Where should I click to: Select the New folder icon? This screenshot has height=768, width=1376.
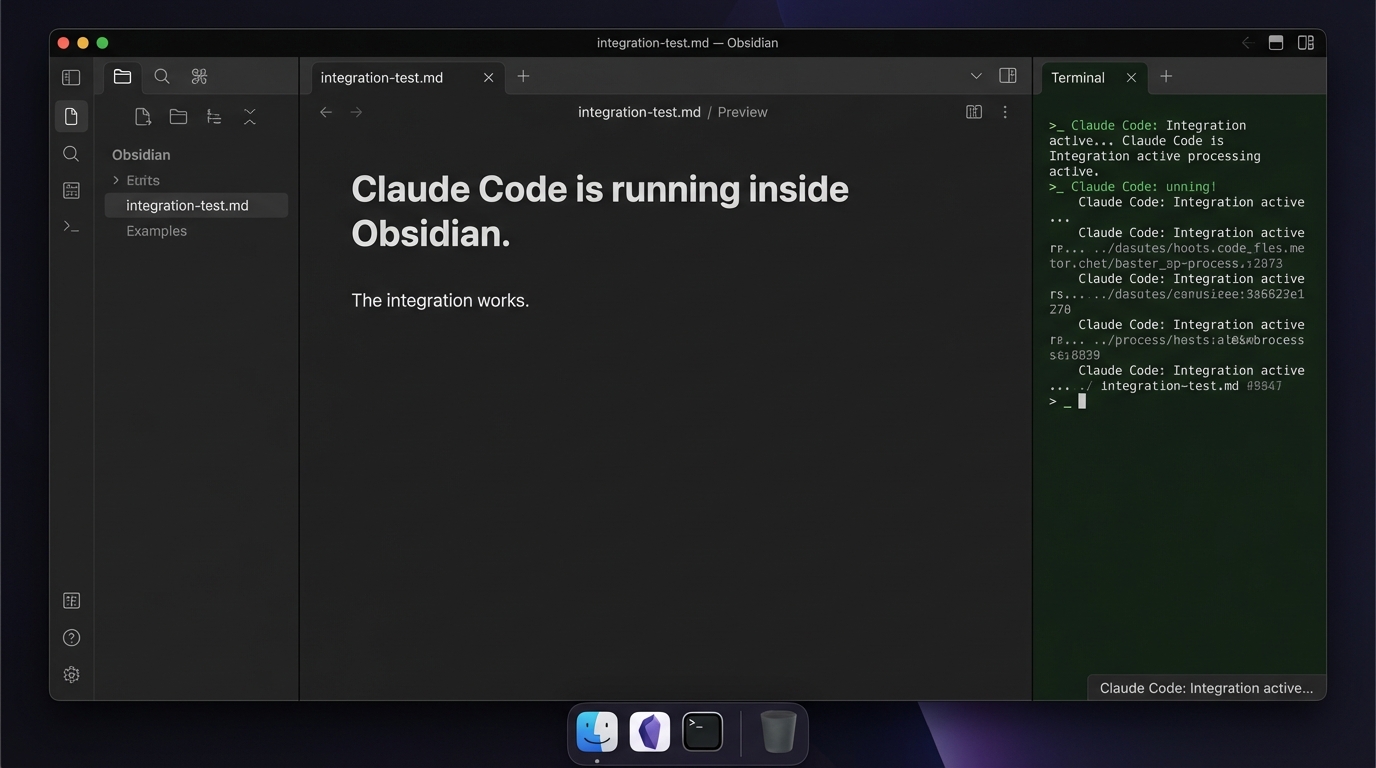tap(178, 116)
